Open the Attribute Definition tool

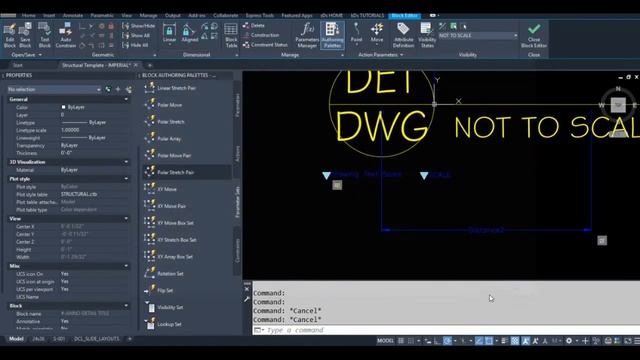tap(403, 35)
